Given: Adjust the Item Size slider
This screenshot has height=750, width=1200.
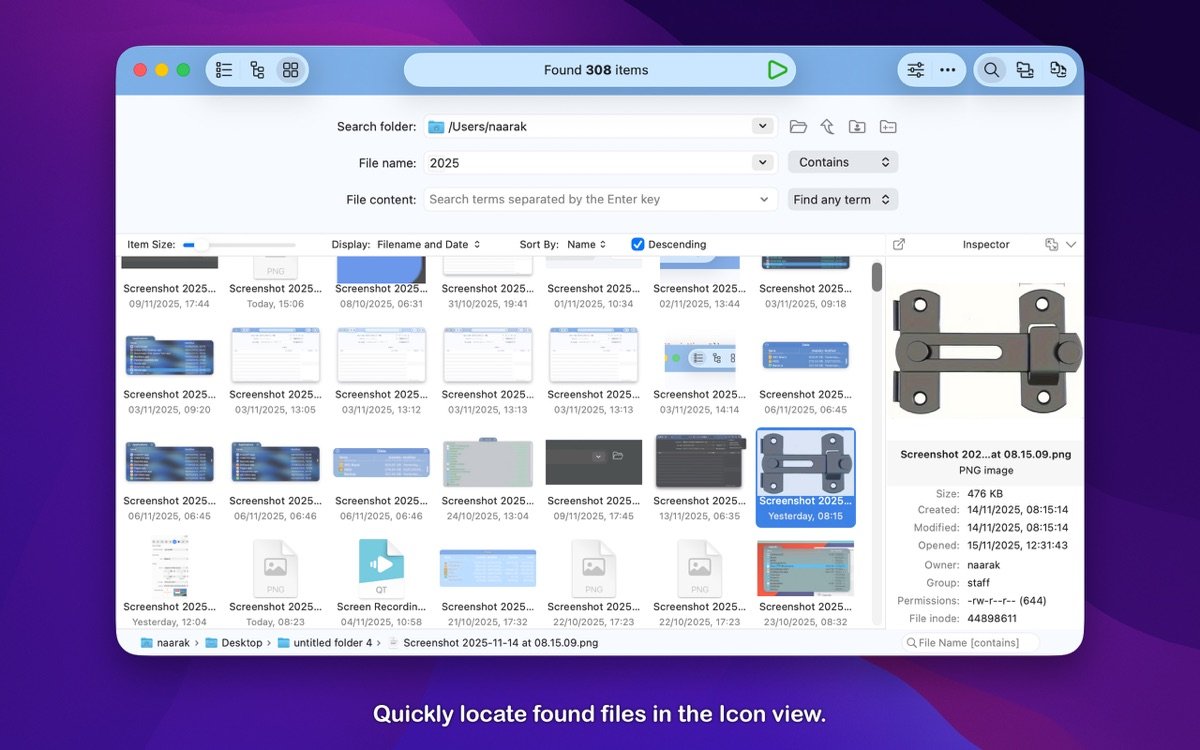Looking at the screenshot, I should [189, 245].
